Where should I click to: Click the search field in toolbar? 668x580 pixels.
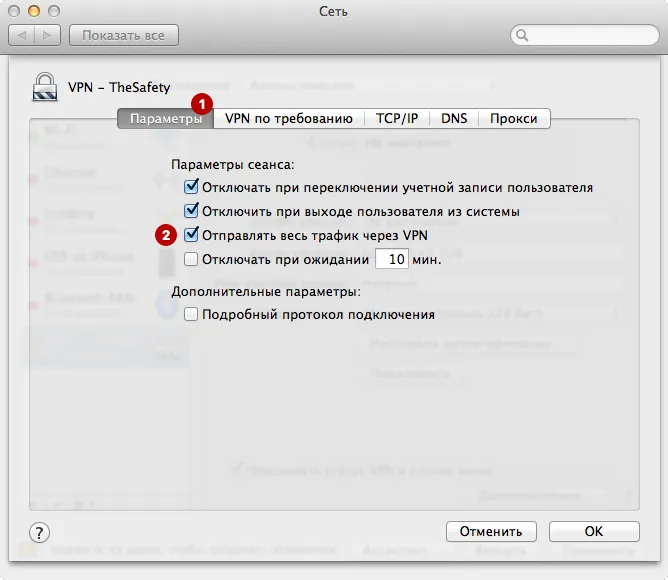pyautogui.click(x=584, y=35)
